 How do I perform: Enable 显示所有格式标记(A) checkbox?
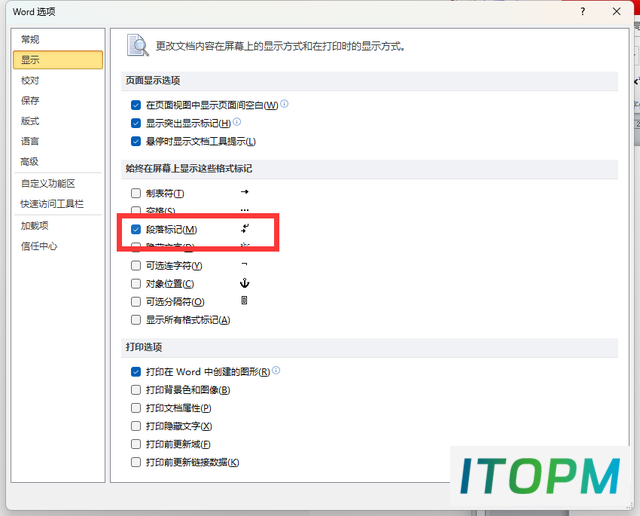136,320
